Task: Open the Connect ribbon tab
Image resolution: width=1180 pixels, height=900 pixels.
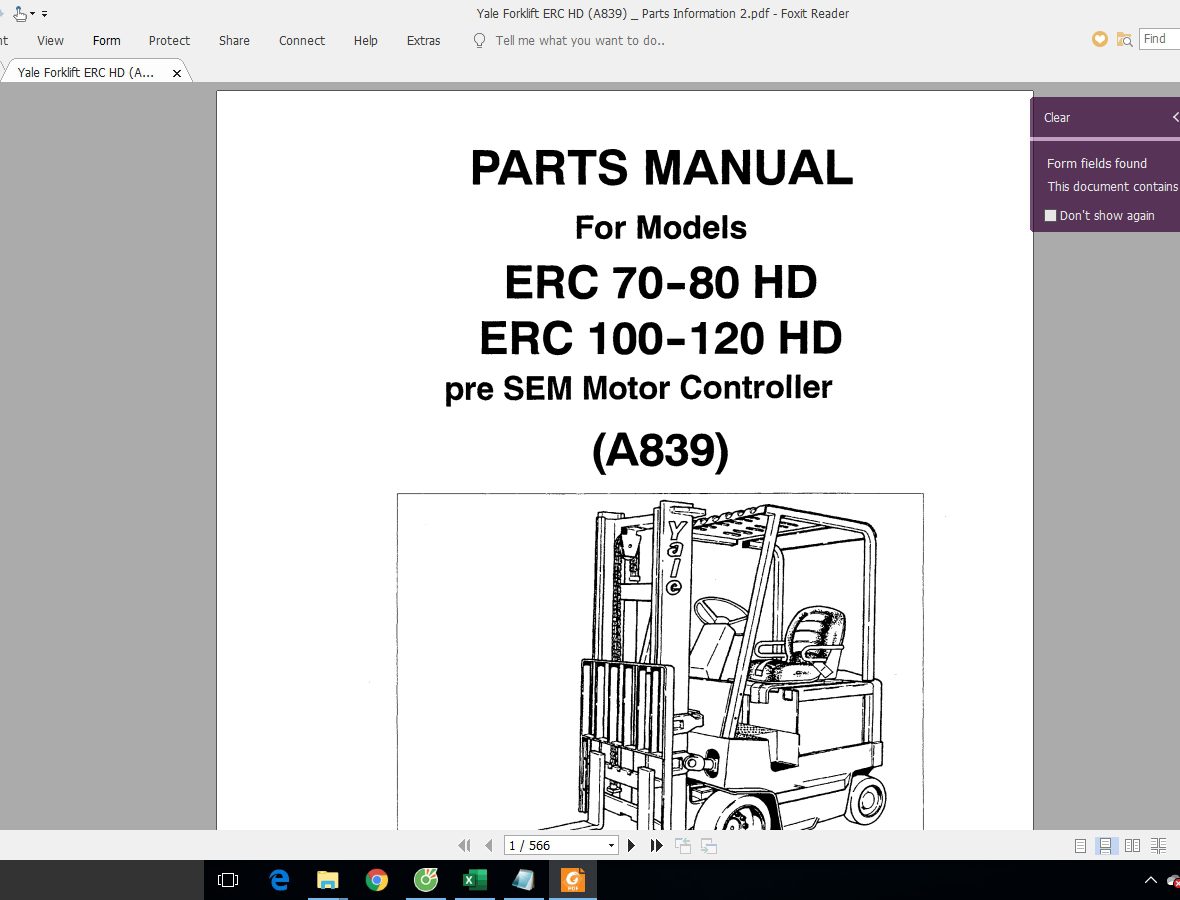Action: pyautogui.click(x=302, y=41)
